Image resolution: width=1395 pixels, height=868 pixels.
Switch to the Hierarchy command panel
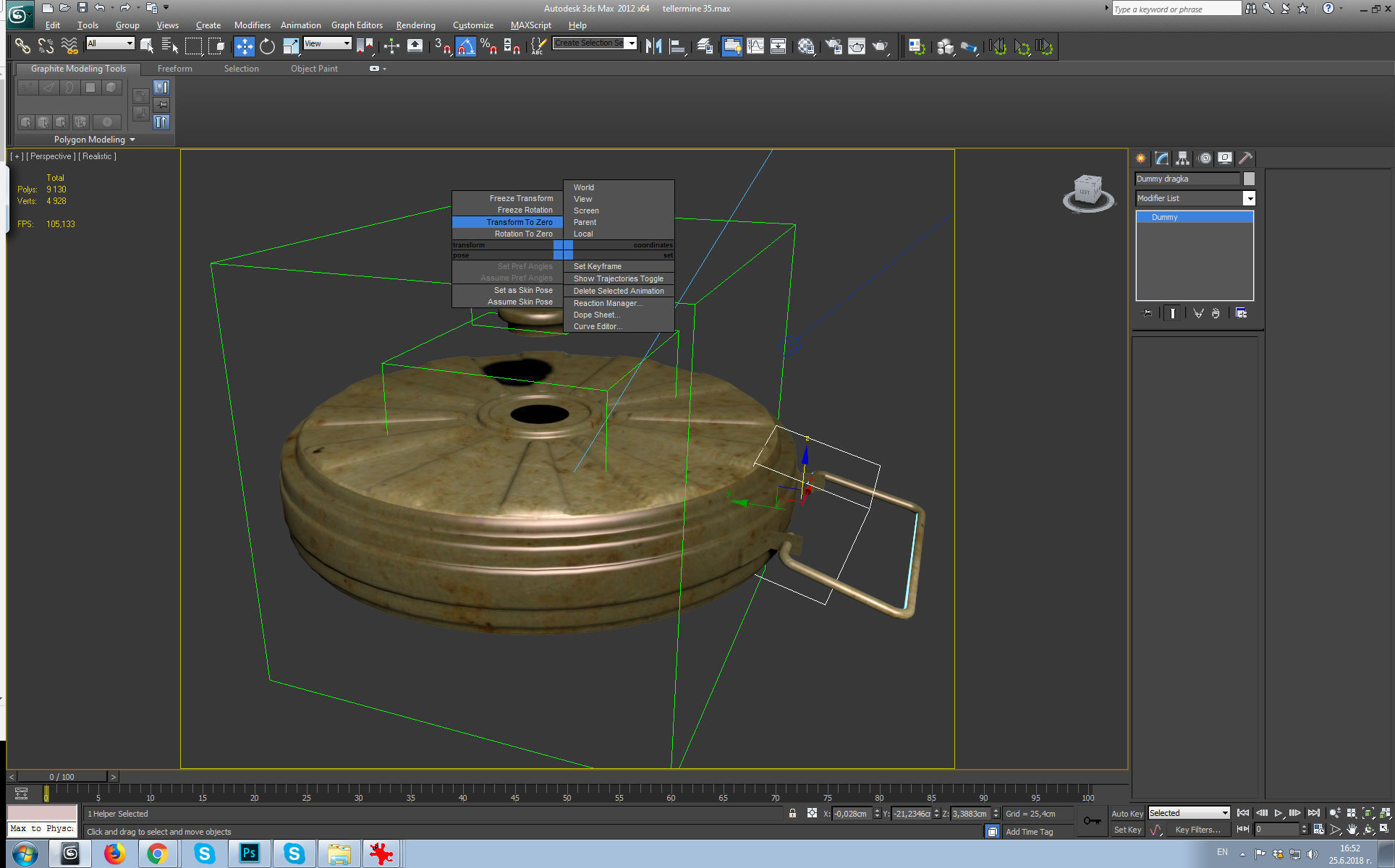pos(1182,158)
